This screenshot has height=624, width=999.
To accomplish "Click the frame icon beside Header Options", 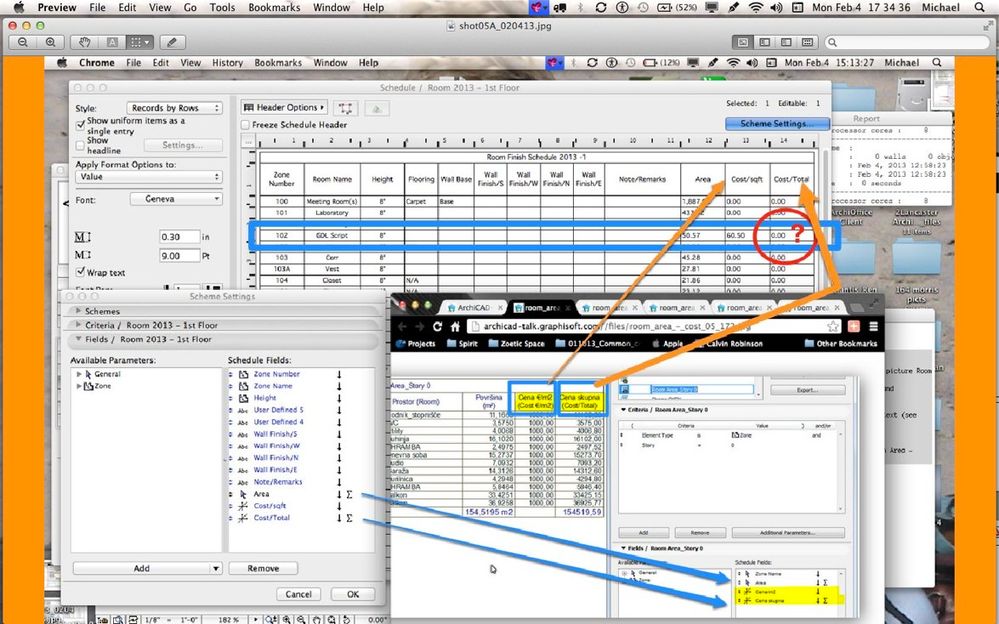I will (345, 108).
